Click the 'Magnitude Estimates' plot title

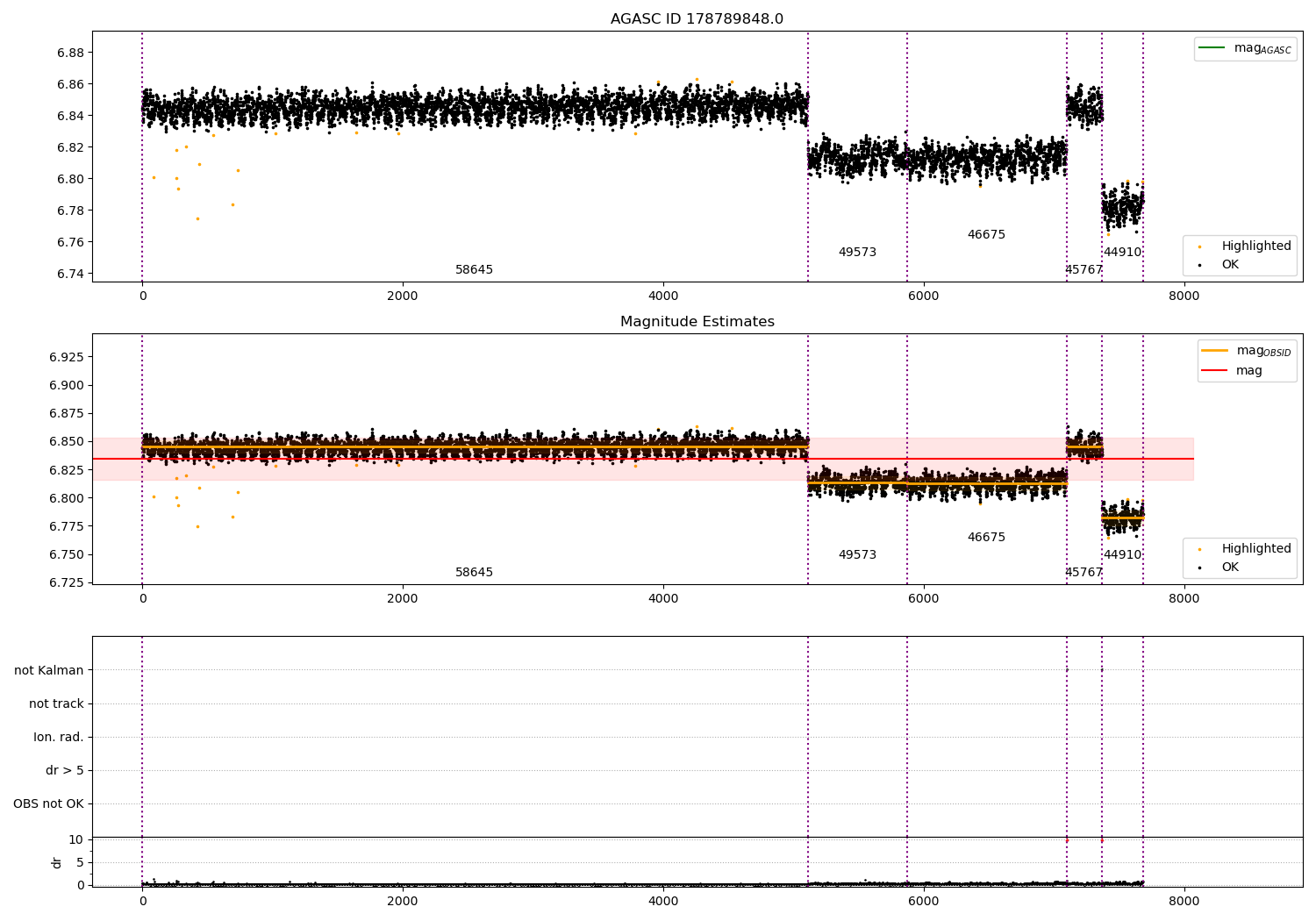pyautogui.click(x=697, y=322)
